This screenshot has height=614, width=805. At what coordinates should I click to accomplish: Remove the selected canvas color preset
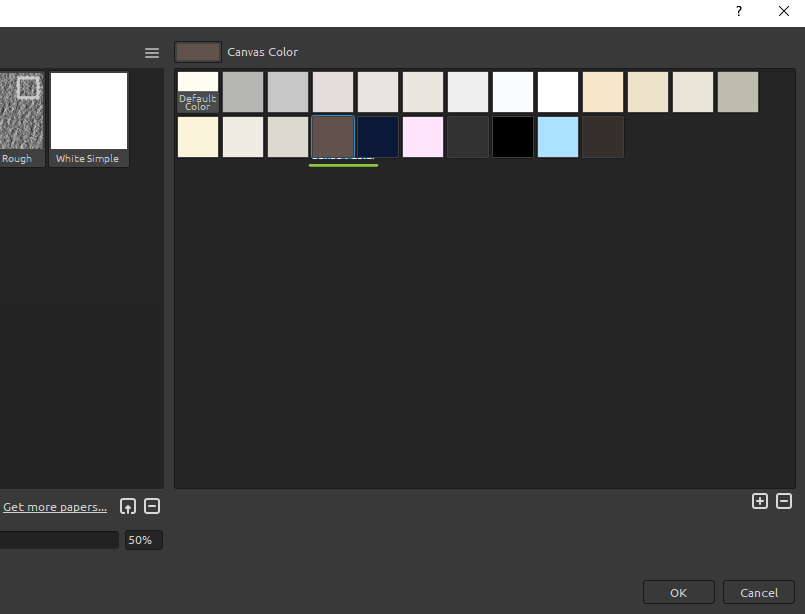tap(784, 501)
